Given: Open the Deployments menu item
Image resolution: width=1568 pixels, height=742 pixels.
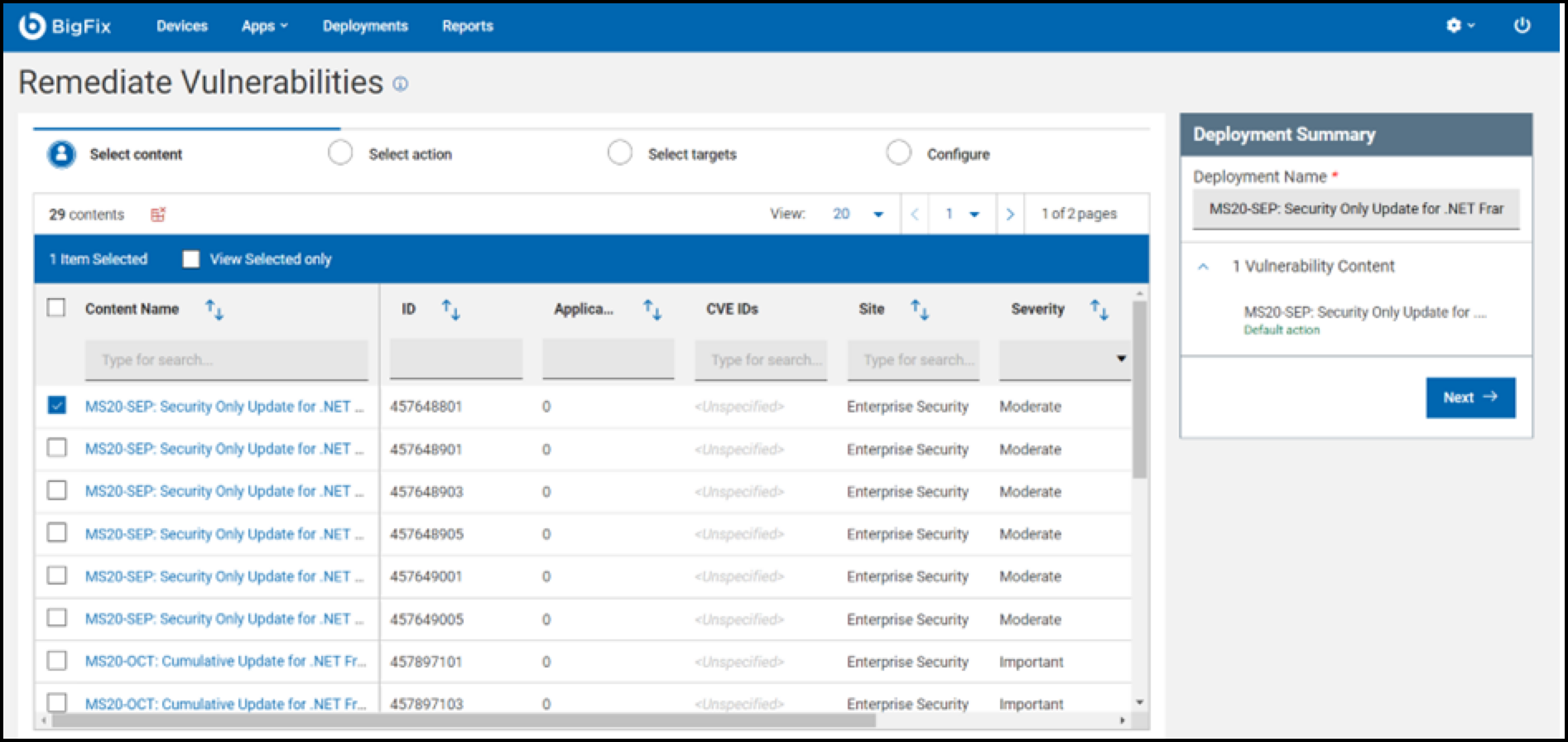Looking at the screenshot, I should [x=365, y=26].
